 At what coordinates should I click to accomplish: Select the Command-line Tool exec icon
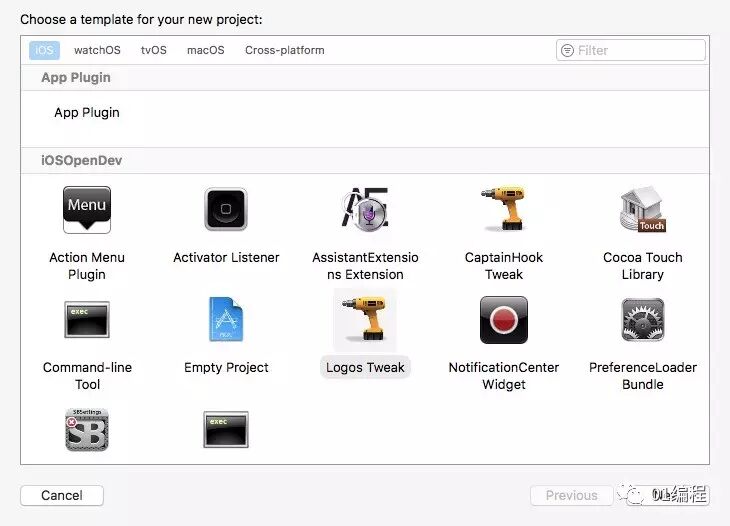click(87, 319)
